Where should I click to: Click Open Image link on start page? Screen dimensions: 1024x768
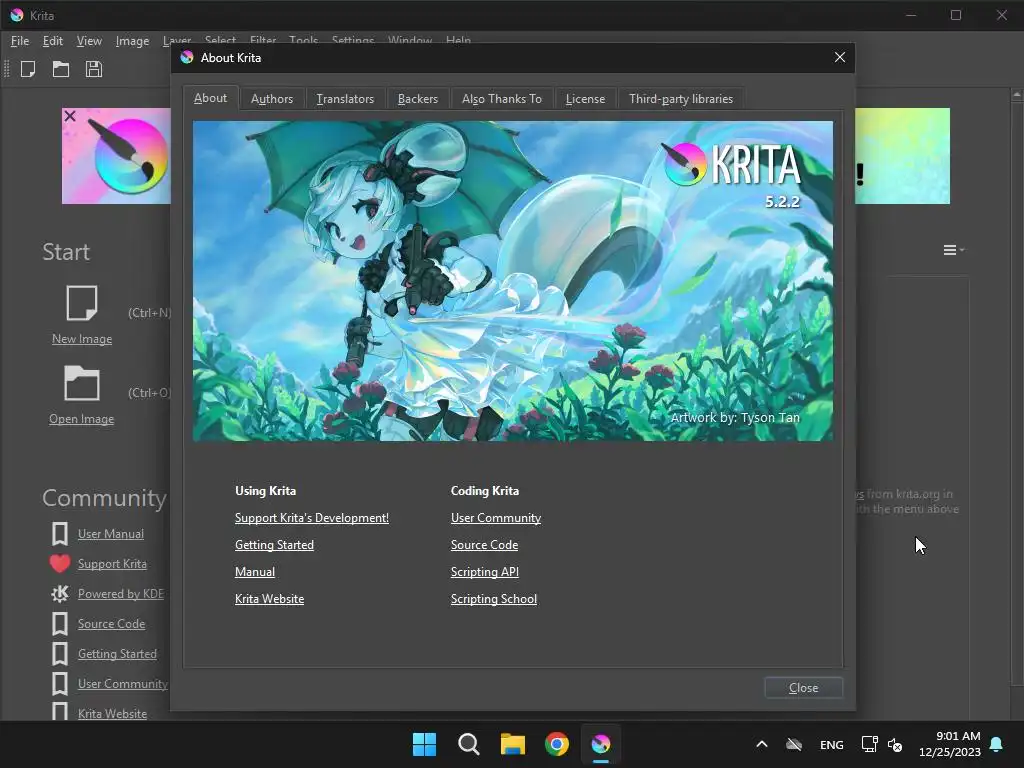click(x=82, y=419)
